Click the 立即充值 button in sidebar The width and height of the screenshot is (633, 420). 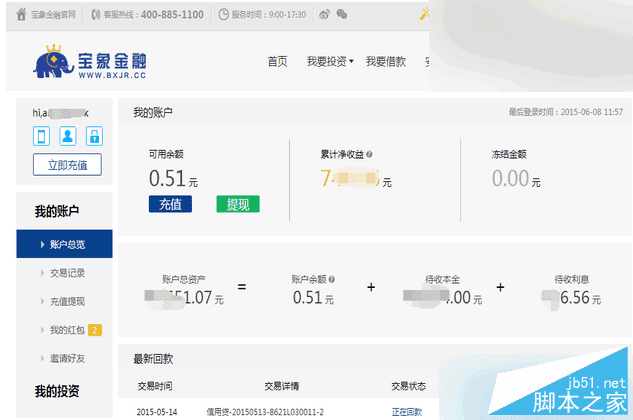pyautogui.click(x=67, y=165)
